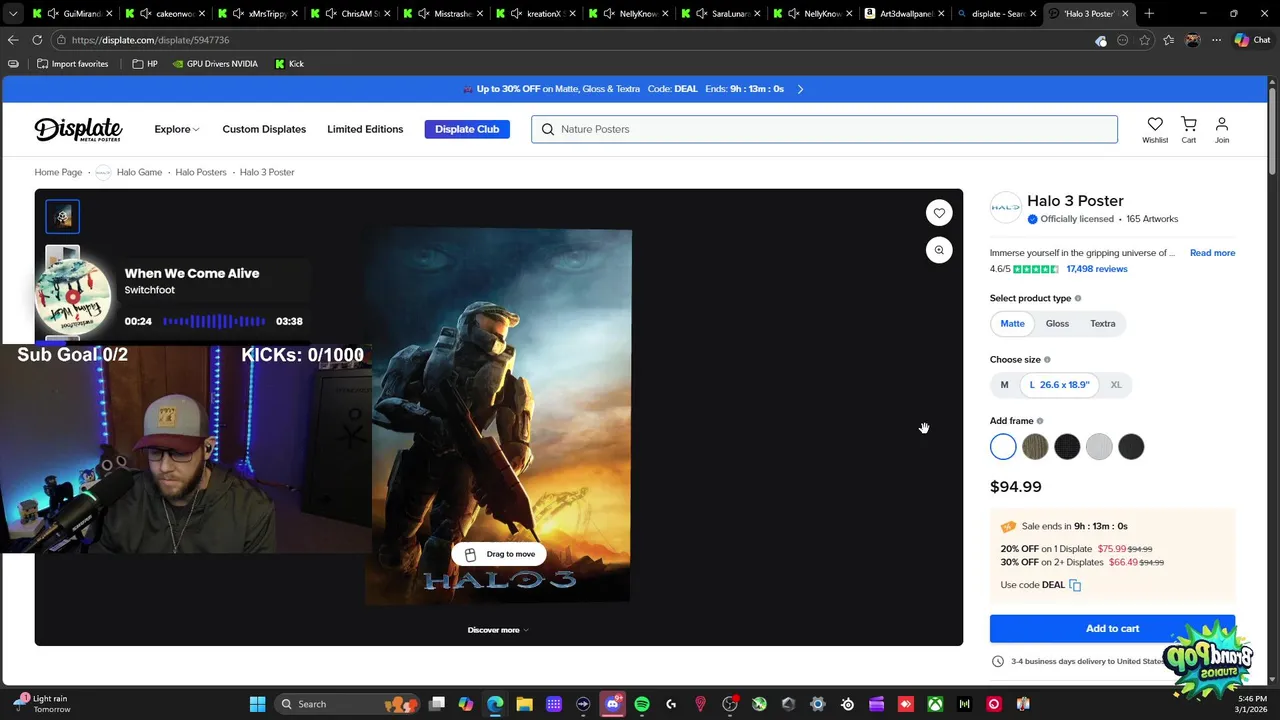Viewport: 1280px width, 720px height.
Task: Open File Explorer from the taskbar
Action: (x=524, y=704)
